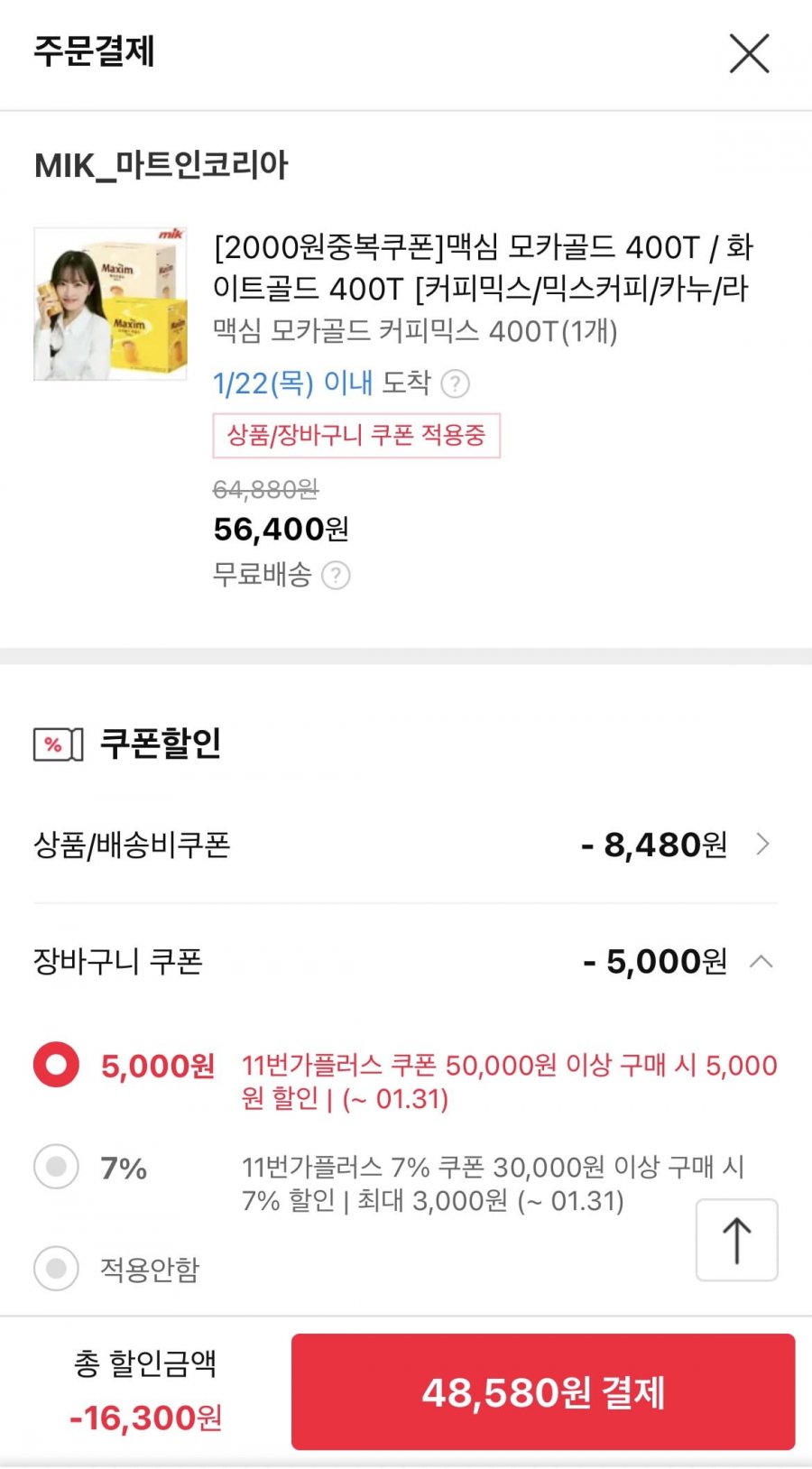This screenshot has width=812, height=1469.
Task: Tap the 상품/장바구니 쿠폰 적용중 badge
Action: point(356,436)
